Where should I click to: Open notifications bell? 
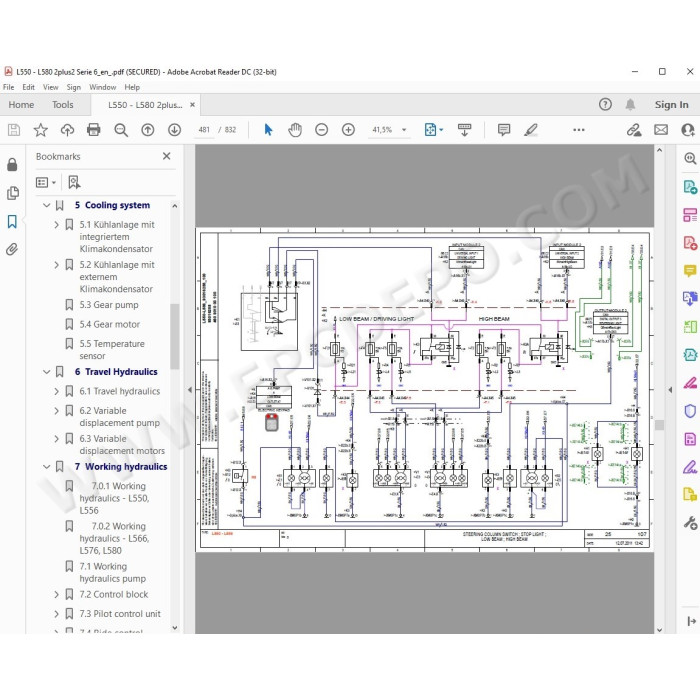pyautogui.click(x=630, y=104)
